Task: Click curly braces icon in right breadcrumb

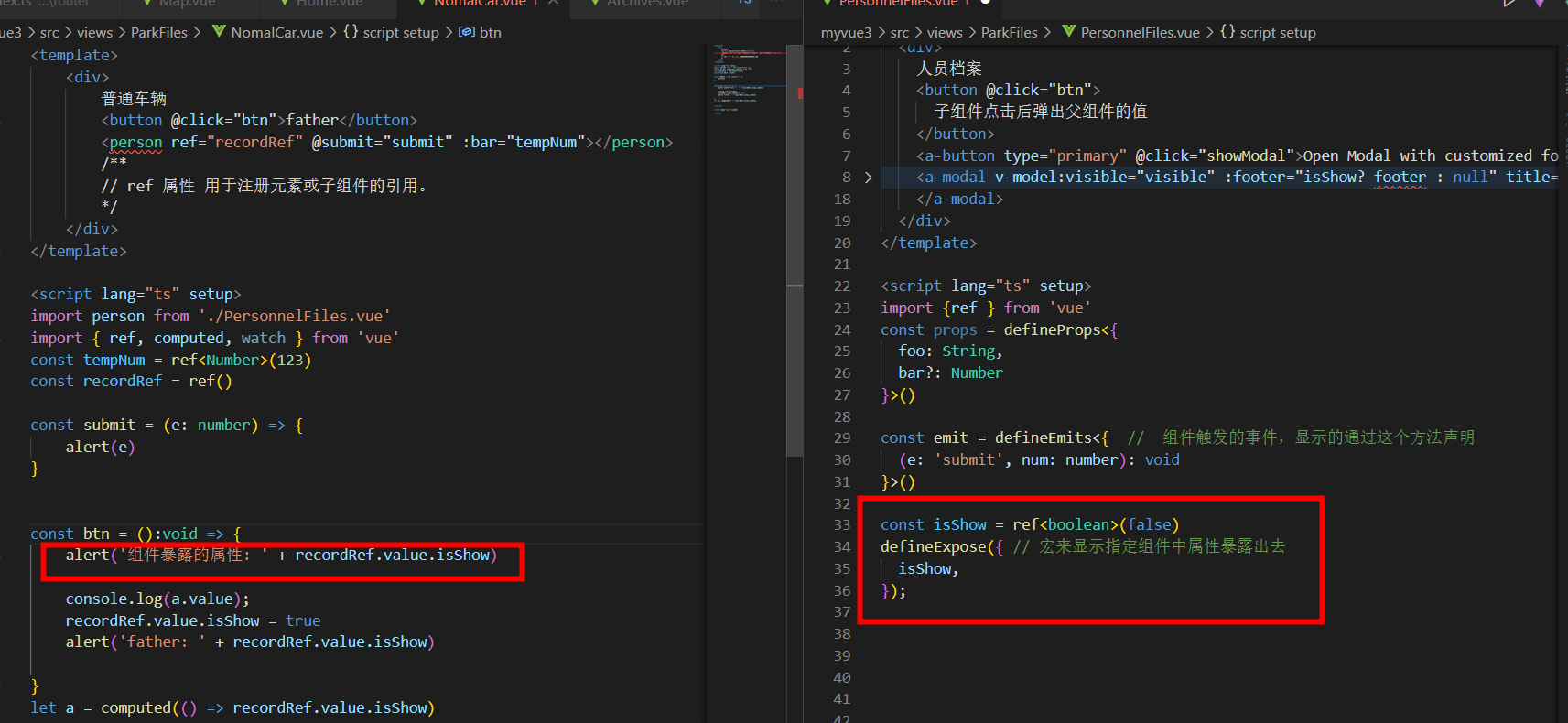Action: point(1227,32)
